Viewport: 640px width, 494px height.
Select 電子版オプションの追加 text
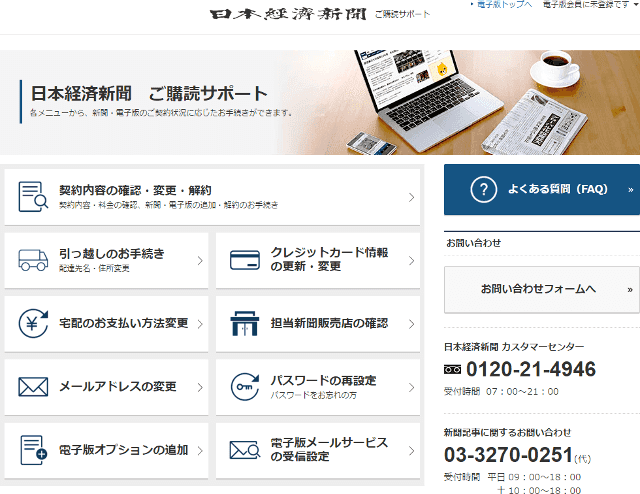tap(123, 450)
